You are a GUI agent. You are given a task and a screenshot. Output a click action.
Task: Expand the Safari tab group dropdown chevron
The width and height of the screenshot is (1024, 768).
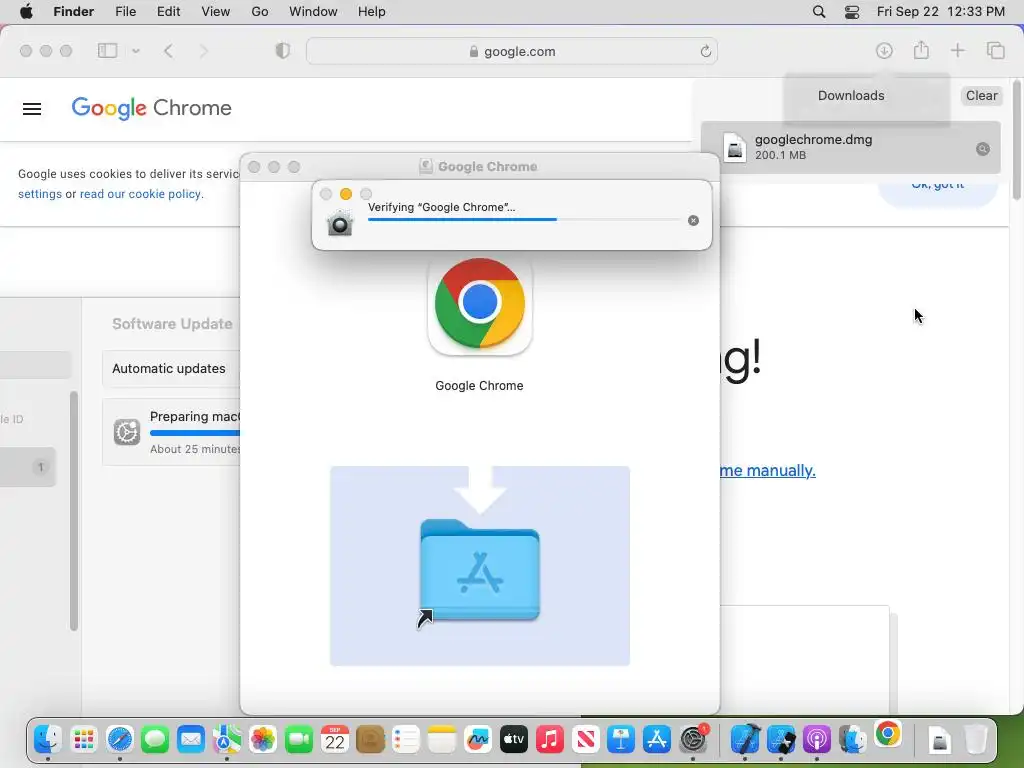pyautogui.click(x=136, y=50)
